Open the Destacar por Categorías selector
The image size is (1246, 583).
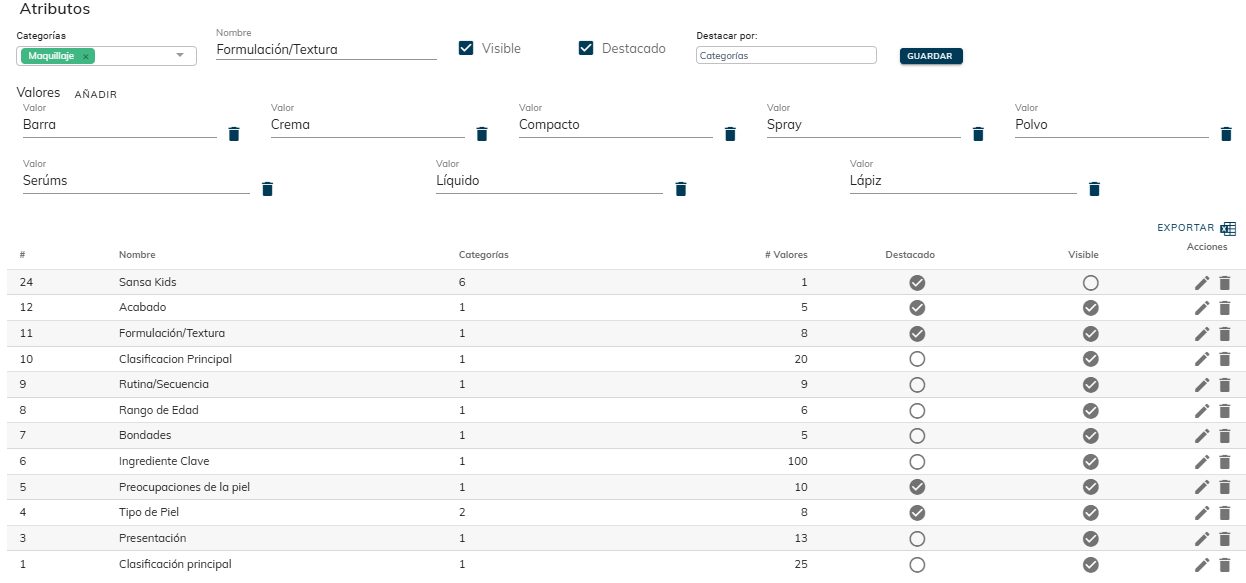coord(785,56)
